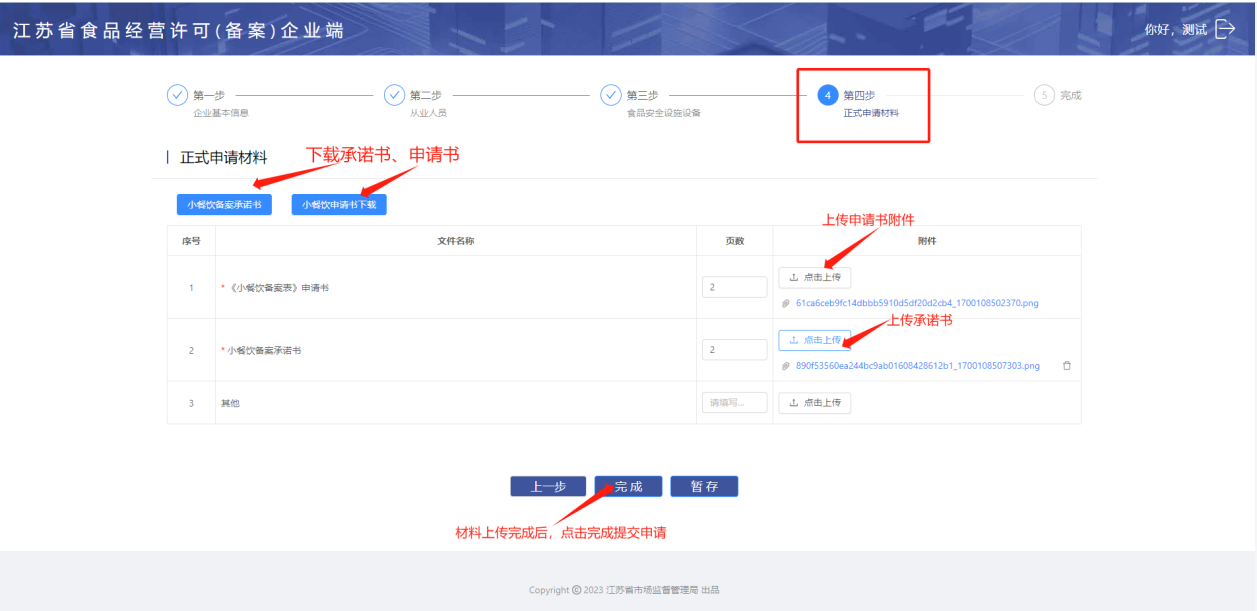Save draft using the 暂存 button
Screen dimensions: 1257x611
(704, 487)
